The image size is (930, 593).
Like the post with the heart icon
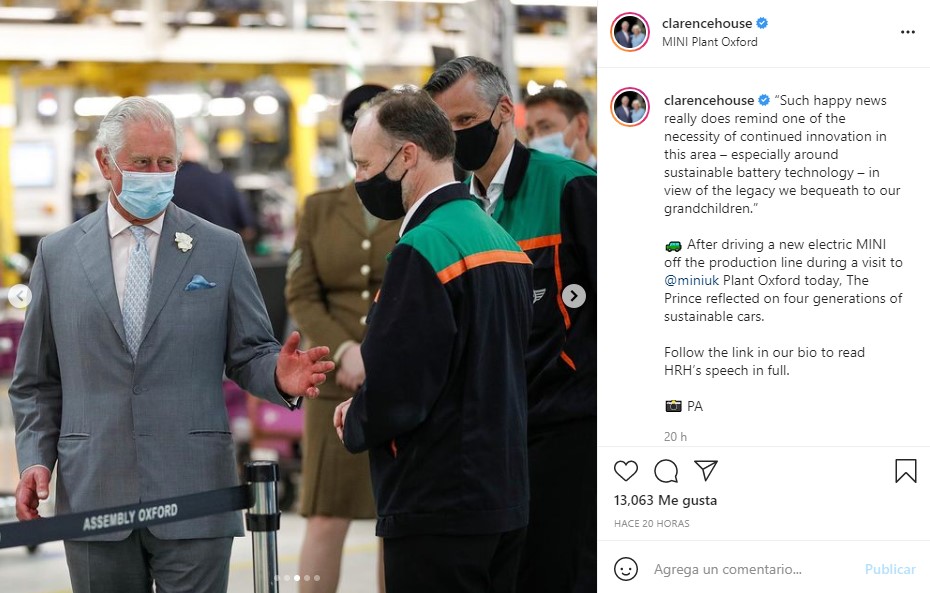tap(626, 471)
